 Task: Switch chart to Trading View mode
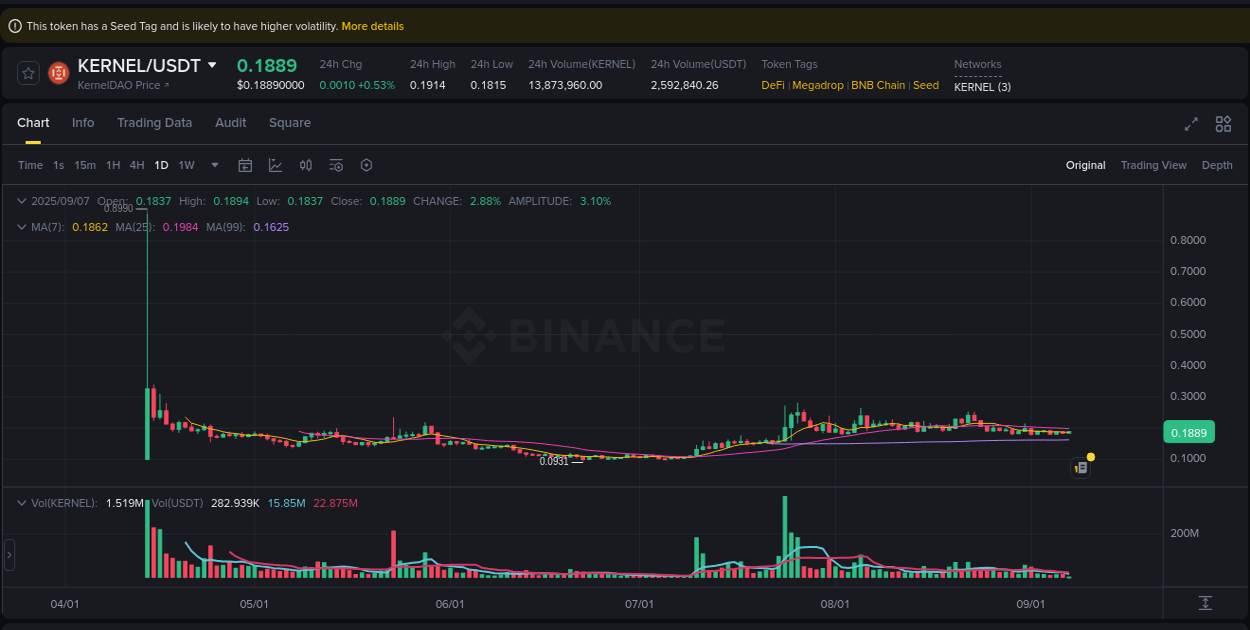pos(1153,165)
